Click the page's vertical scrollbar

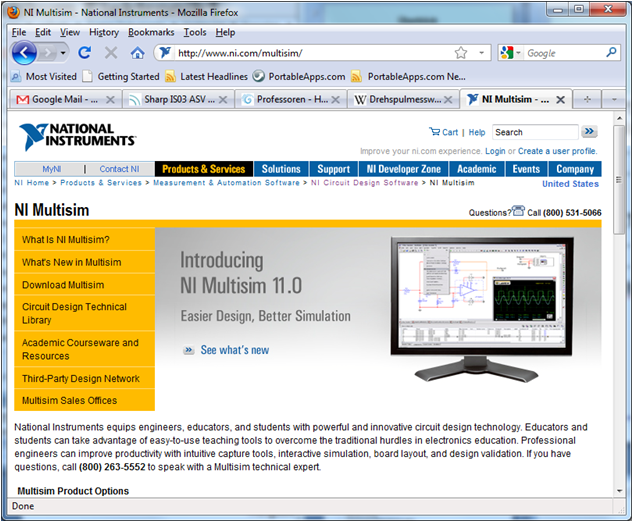pyautogui.click(x=620, y=300)
